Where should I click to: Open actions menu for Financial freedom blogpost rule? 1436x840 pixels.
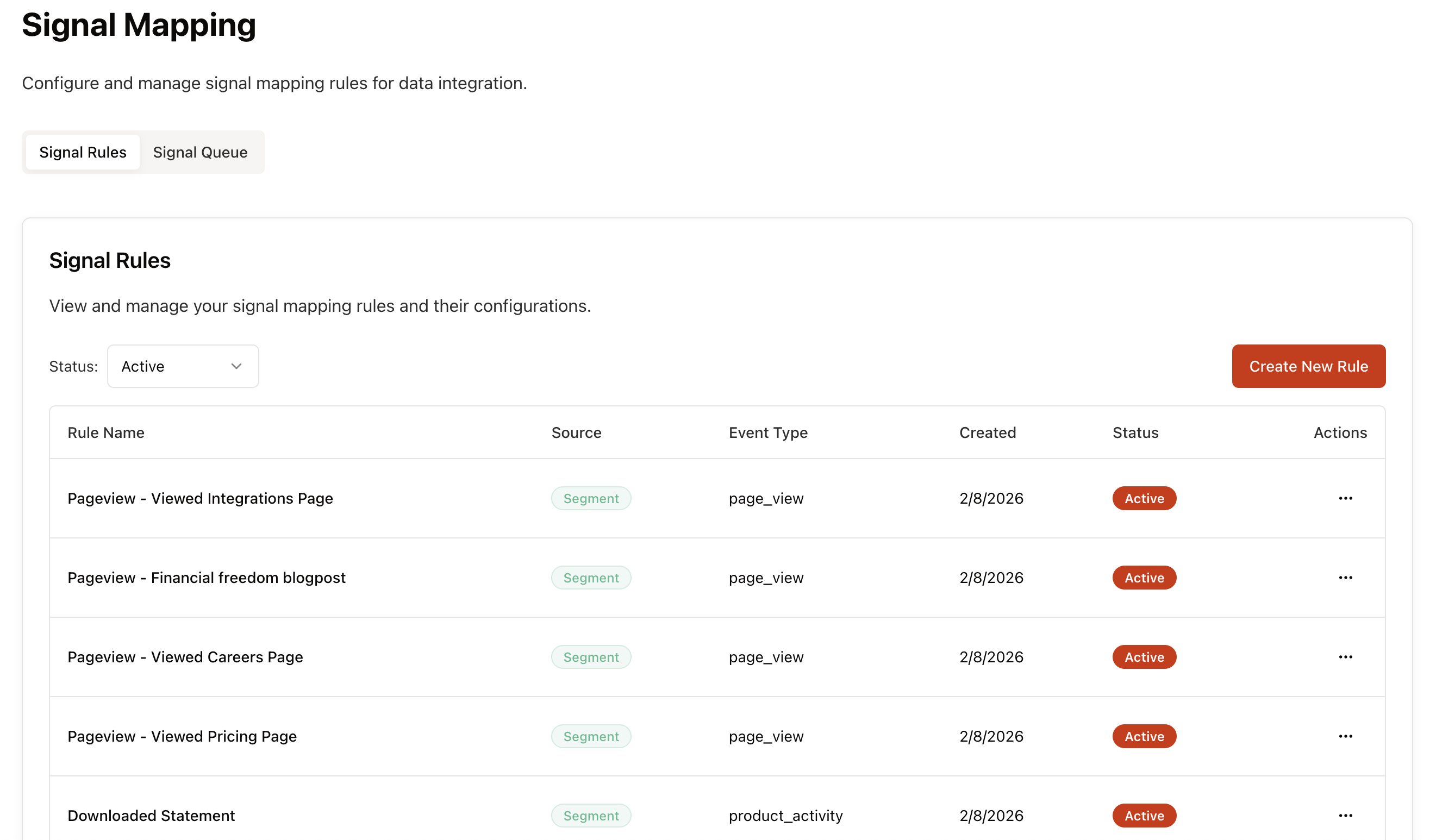pos(1345,578)
